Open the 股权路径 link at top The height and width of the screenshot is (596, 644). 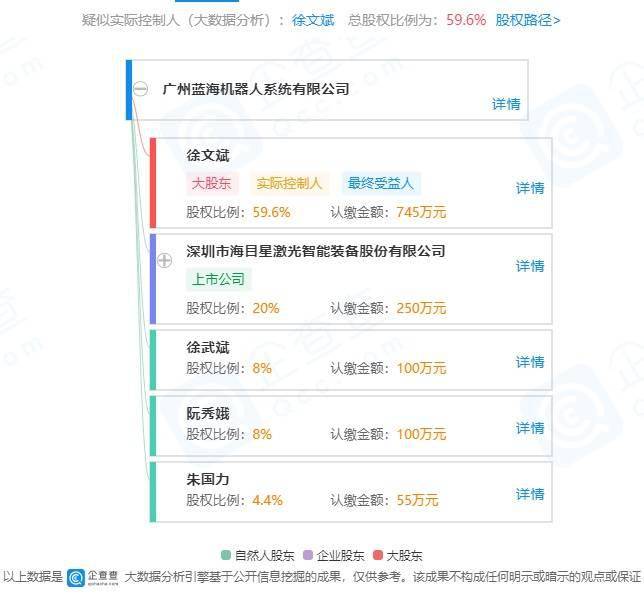(x=528, y=20)
